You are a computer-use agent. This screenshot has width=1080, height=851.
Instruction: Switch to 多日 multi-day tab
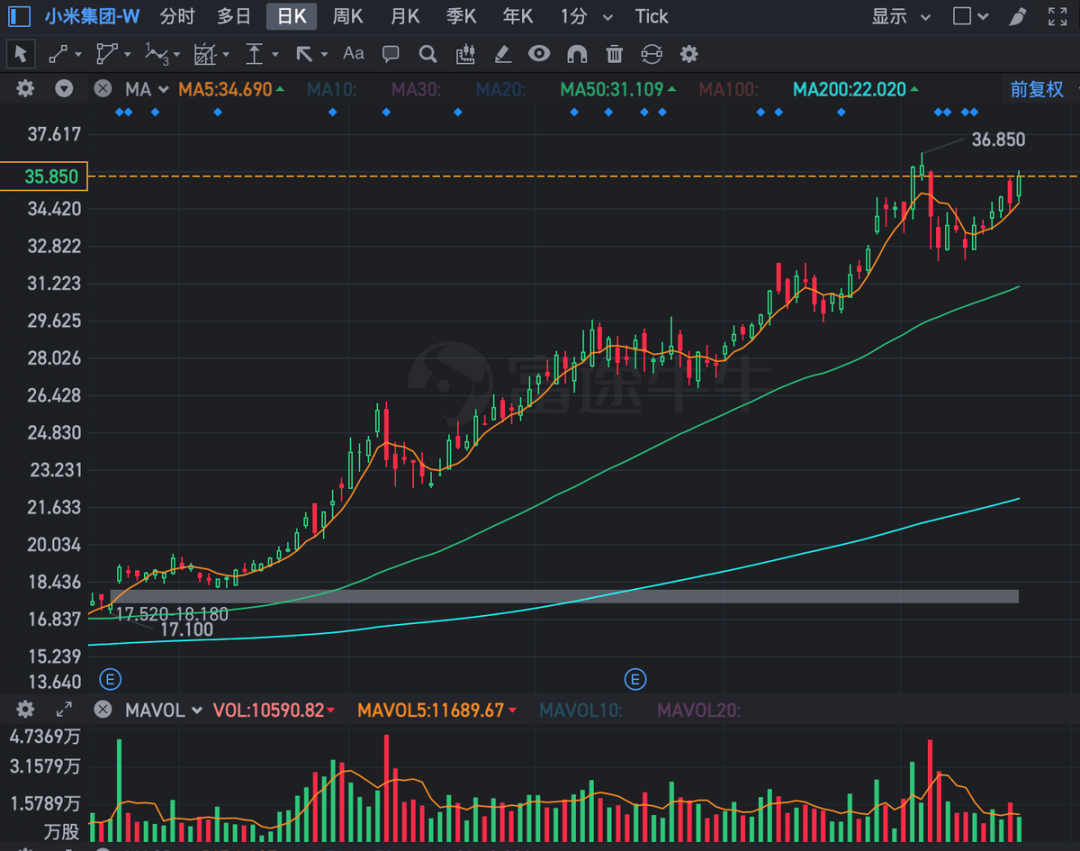click(x=233, y=17)
